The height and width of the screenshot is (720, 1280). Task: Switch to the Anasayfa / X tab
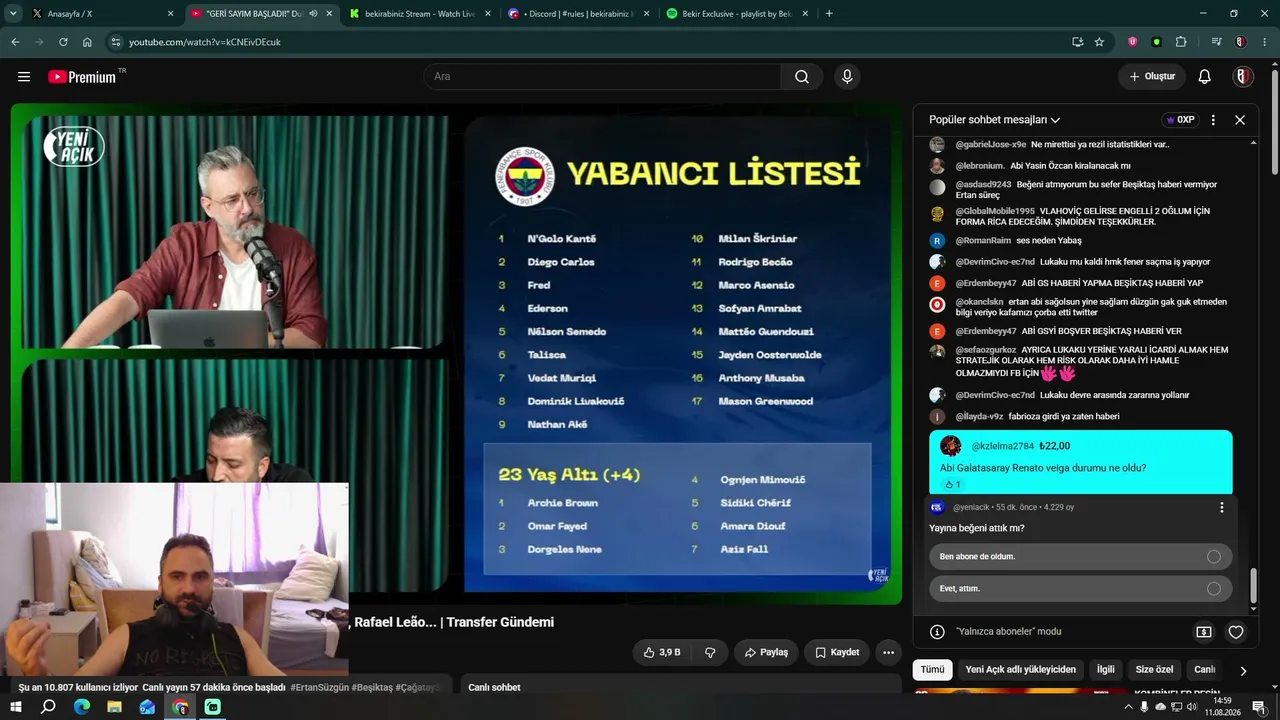(x=100, y=14)
